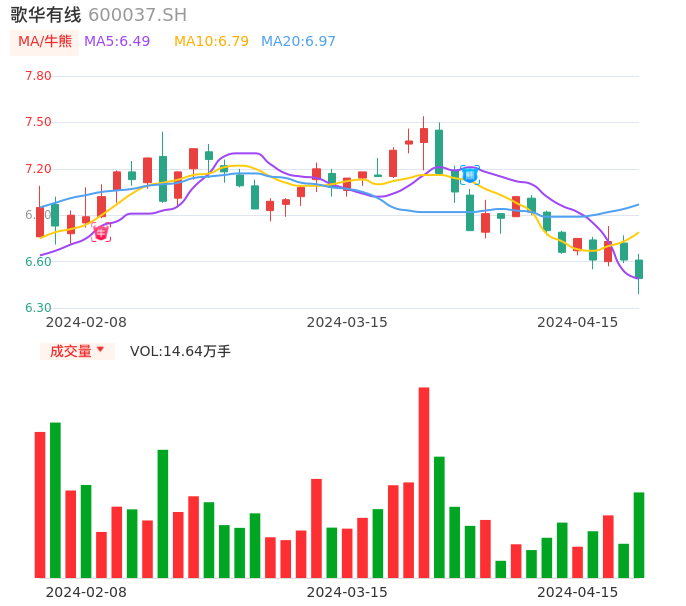Click the first red volume bar

(40, 505)
